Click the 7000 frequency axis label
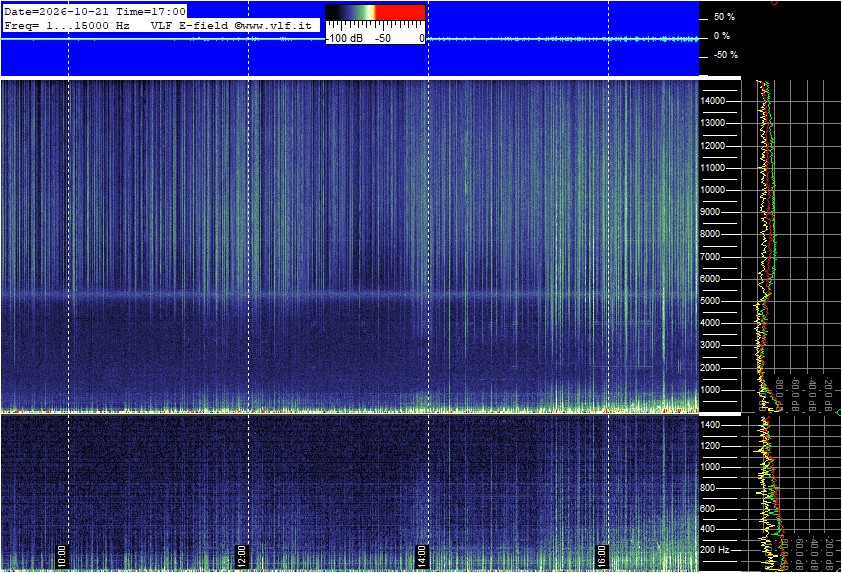The image size is (842, 573). tap(710, 257)
